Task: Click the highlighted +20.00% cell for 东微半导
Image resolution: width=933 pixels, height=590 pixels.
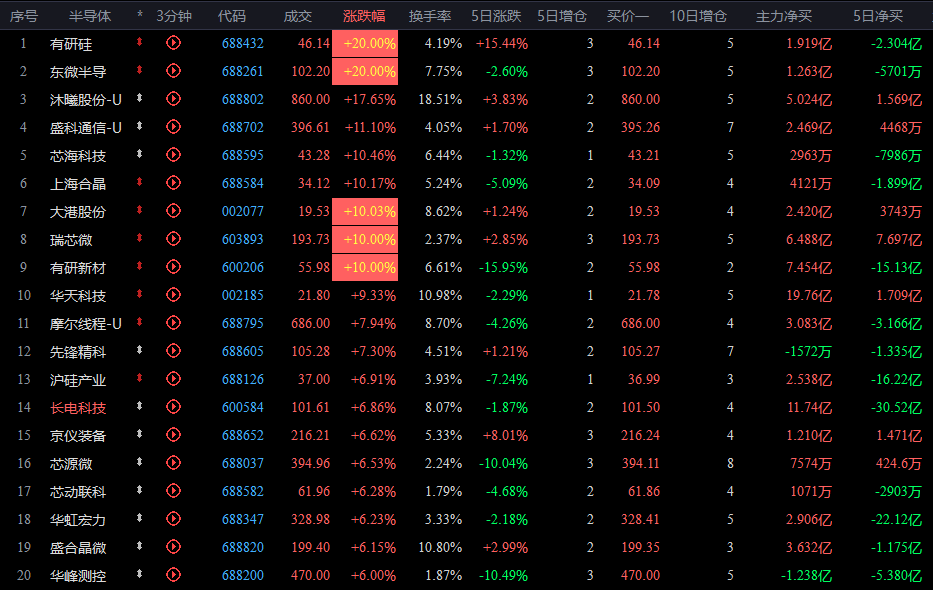Action: (x=365, y=71)
